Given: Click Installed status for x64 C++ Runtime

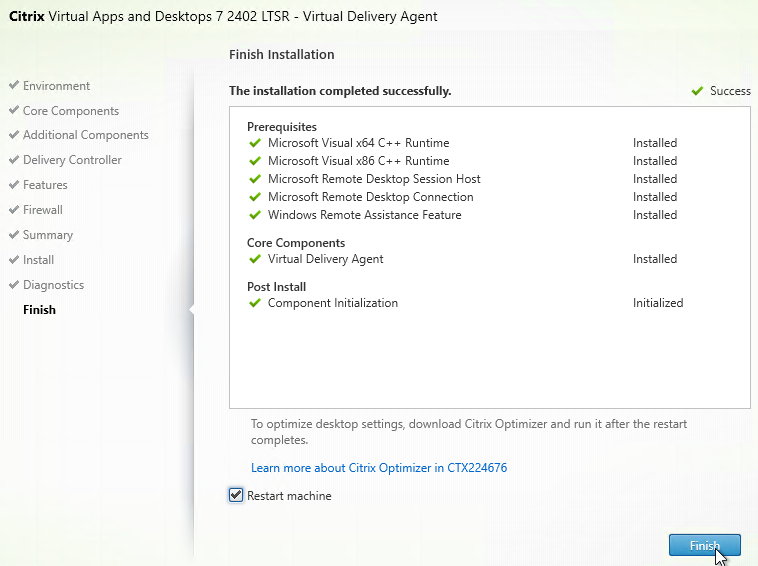Looking at the screenshot, I should coord(655,143).
